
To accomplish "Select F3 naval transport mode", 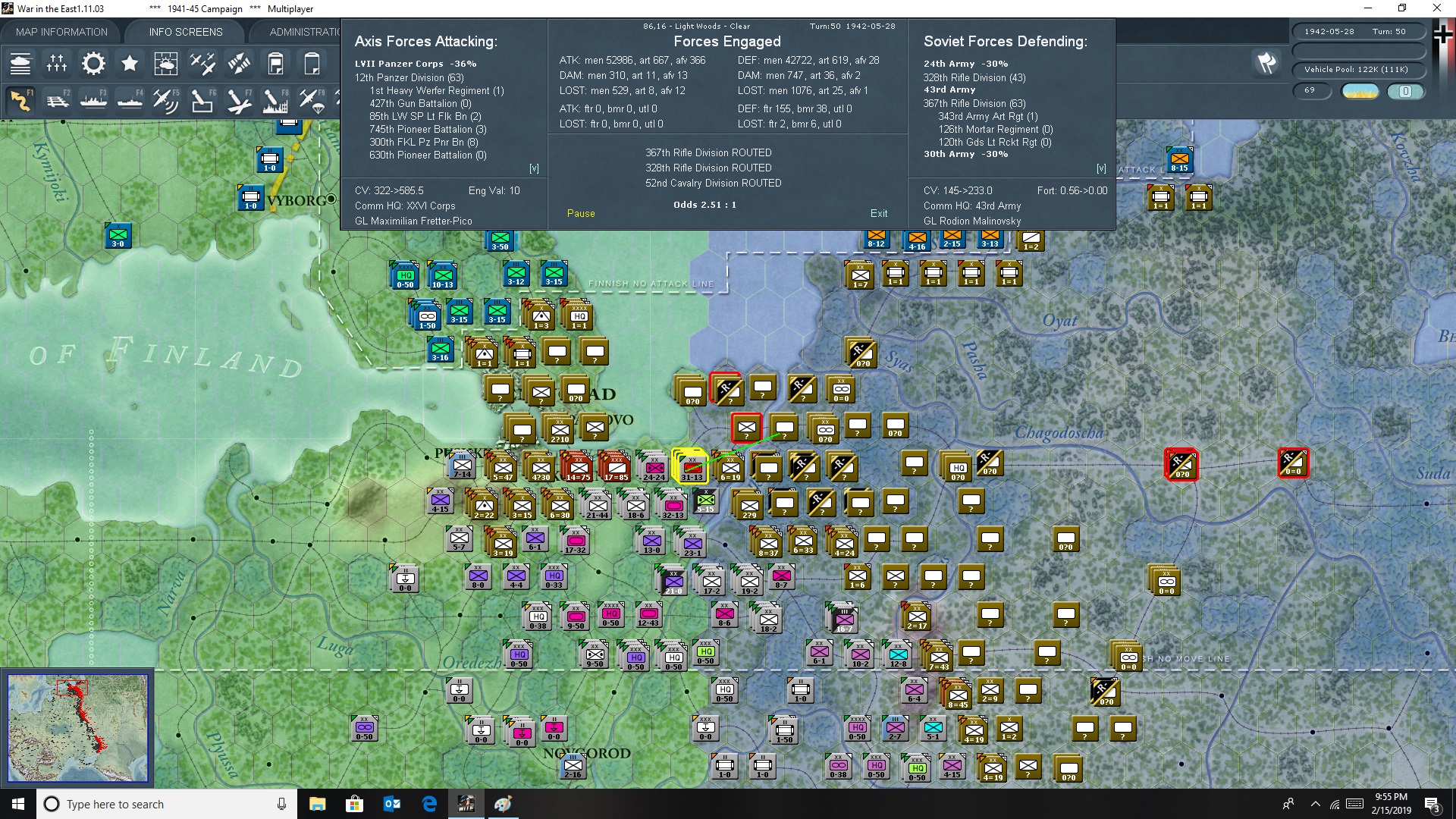I will click(x=93, y=100).
